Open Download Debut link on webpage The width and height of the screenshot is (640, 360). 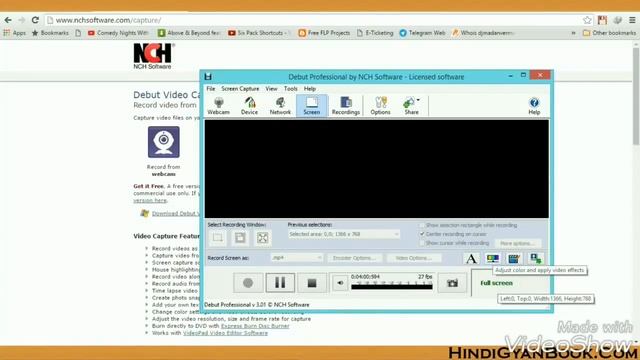pyautogui.click(x=176, y=213)
